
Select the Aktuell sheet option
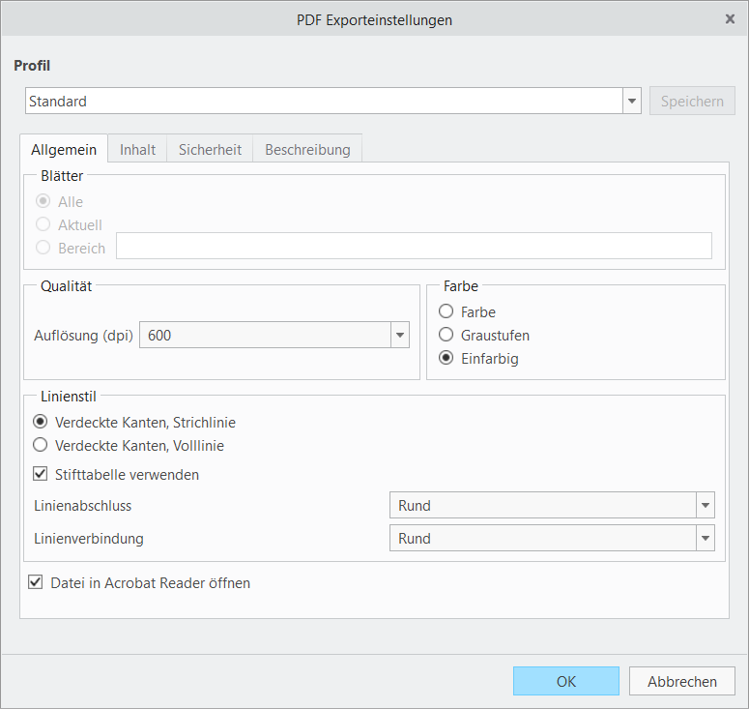[43, 225]
